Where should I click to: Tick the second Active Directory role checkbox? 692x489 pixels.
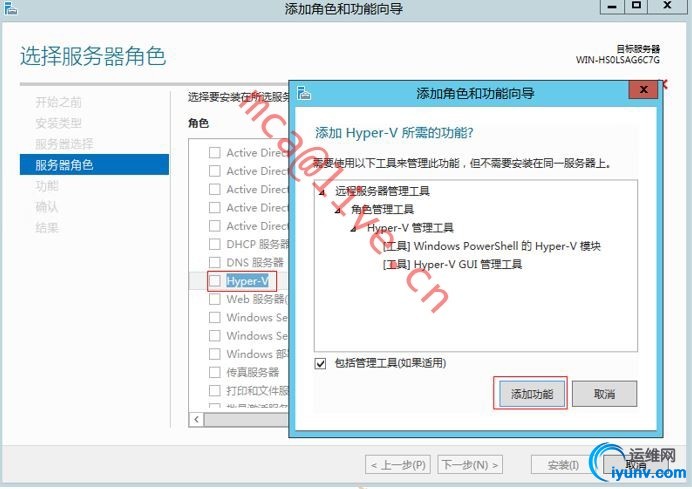pos(214,171)
